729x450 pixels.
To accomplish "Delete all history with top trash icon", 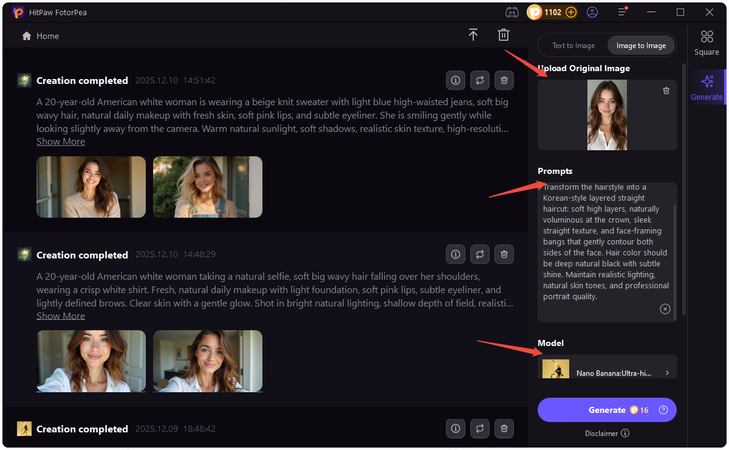I will point(503,35).
